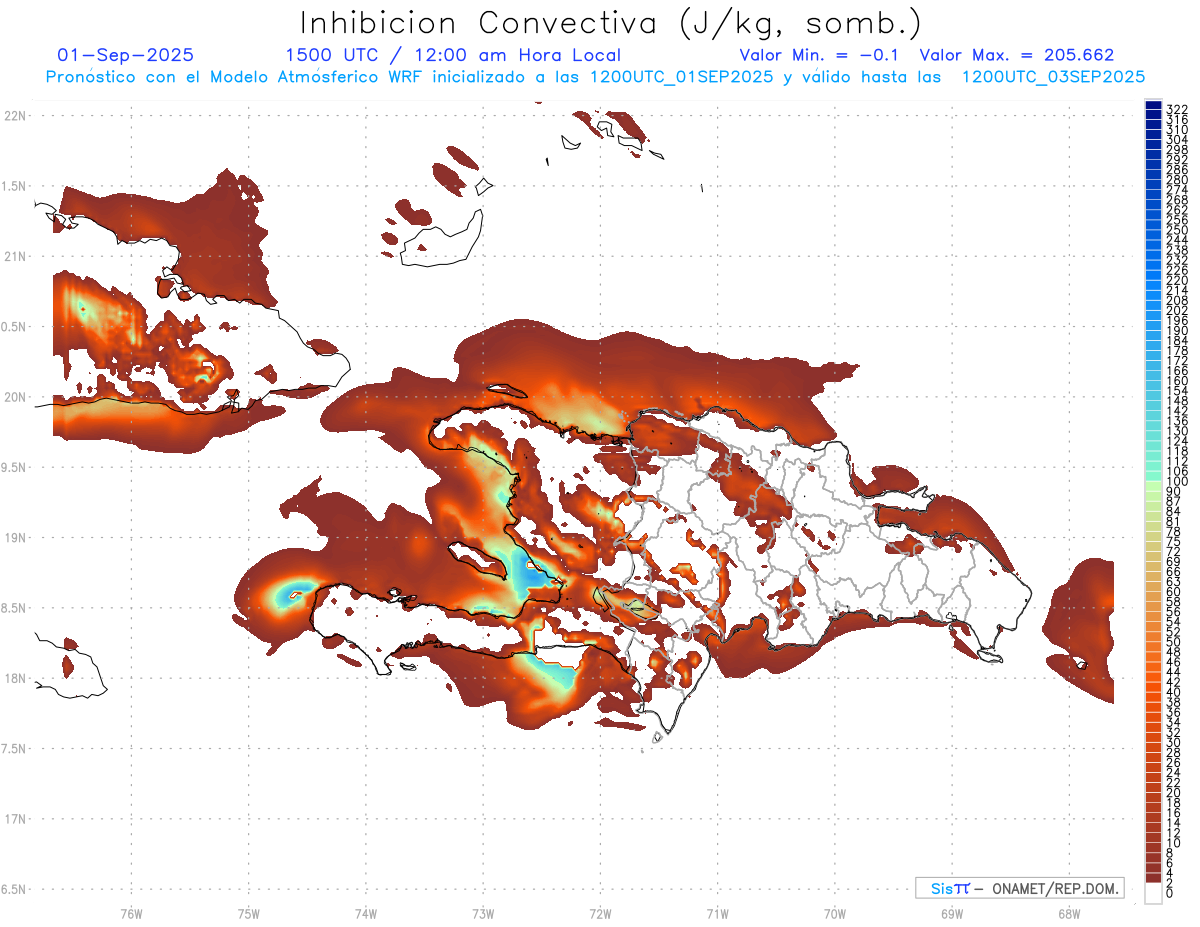Click the '322' label on the color scale
This screenshot has width=1200, height=927.
[1176, 109]
